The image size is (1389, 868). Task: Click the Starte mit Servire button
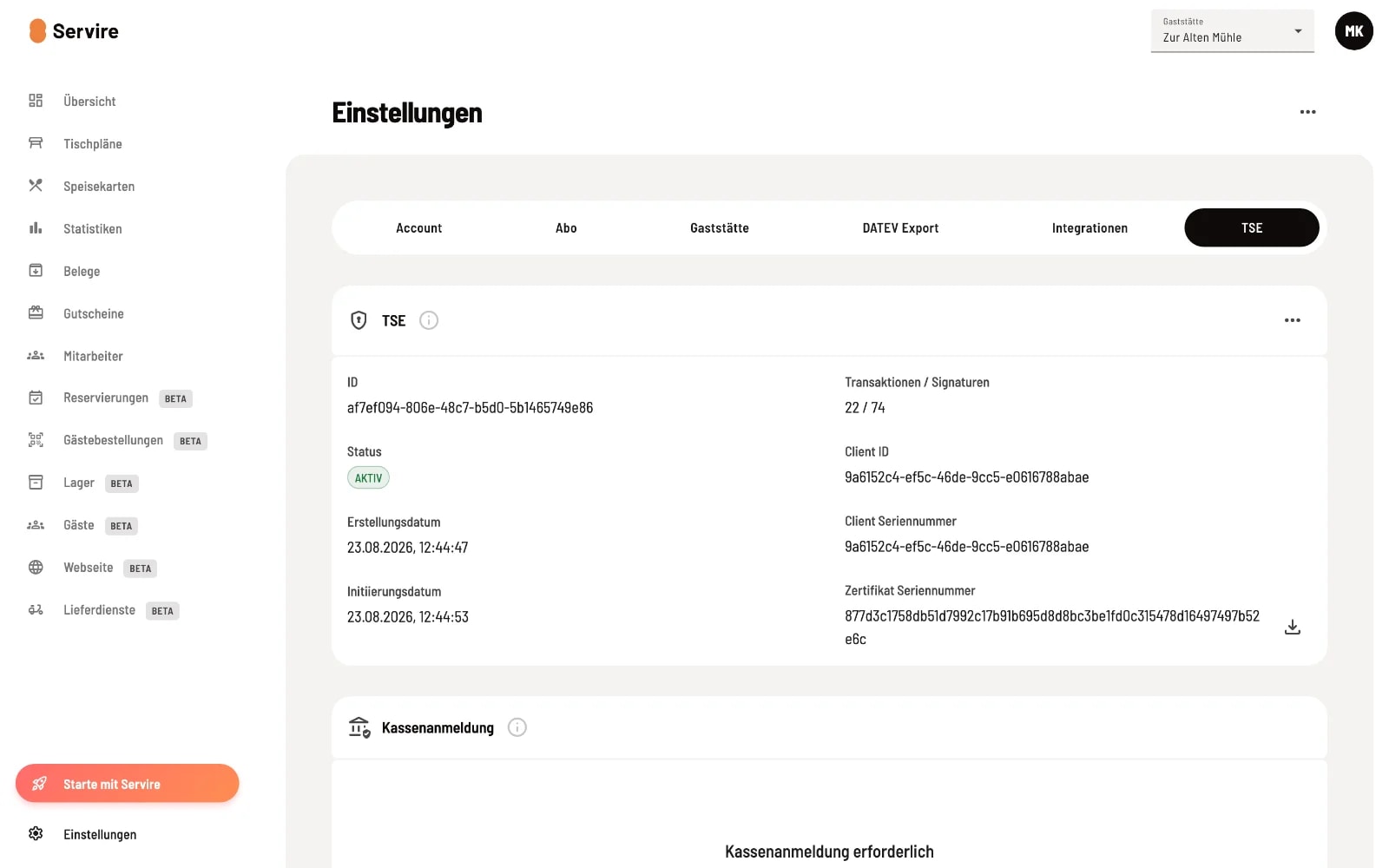(x=127, y=784)
